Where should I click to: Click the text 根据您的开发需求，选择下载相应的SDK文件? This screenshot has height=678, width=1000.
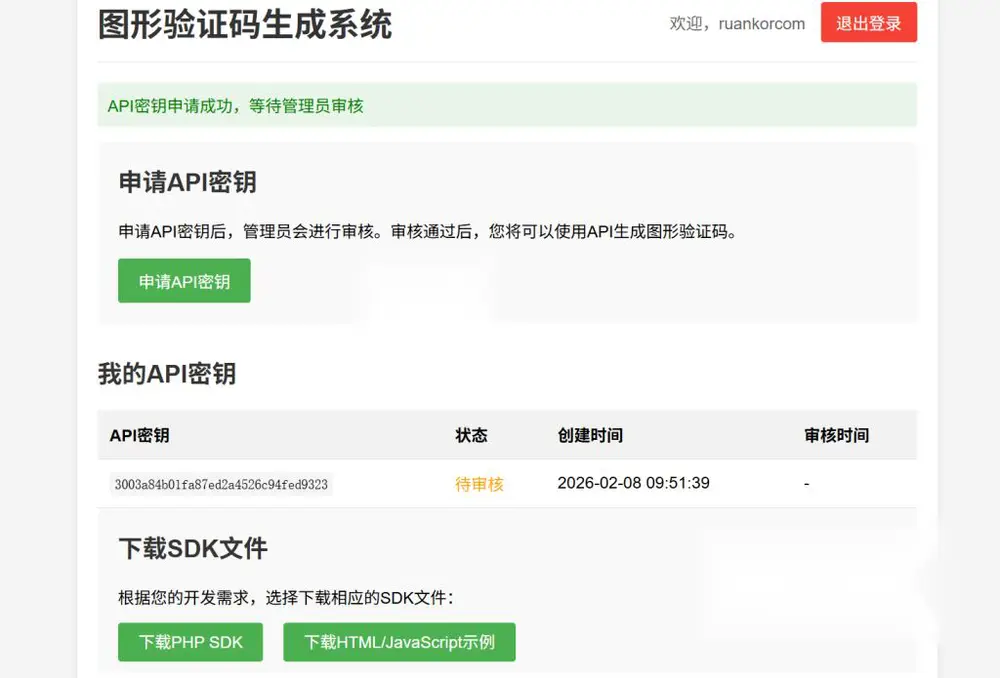(x=286, y=598)
